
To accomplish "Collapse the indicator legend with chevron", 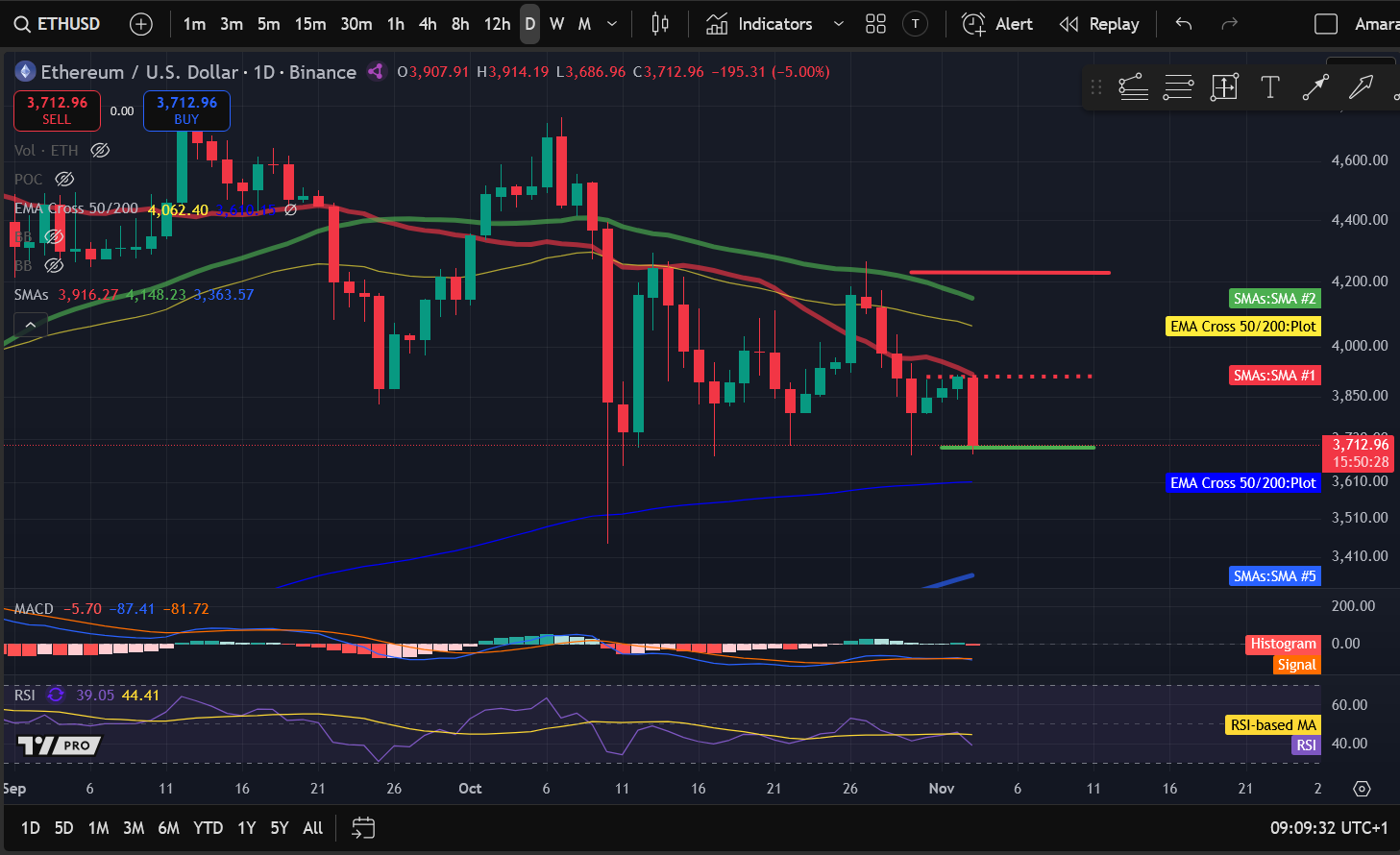I will pos(31,326).
